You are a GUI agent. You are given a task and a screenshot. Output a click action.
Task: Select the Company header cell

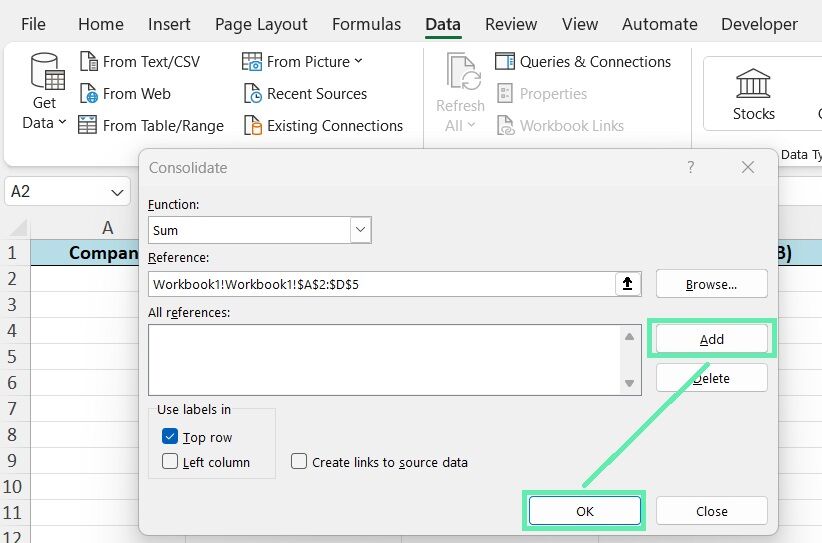[x=85, y=253]
